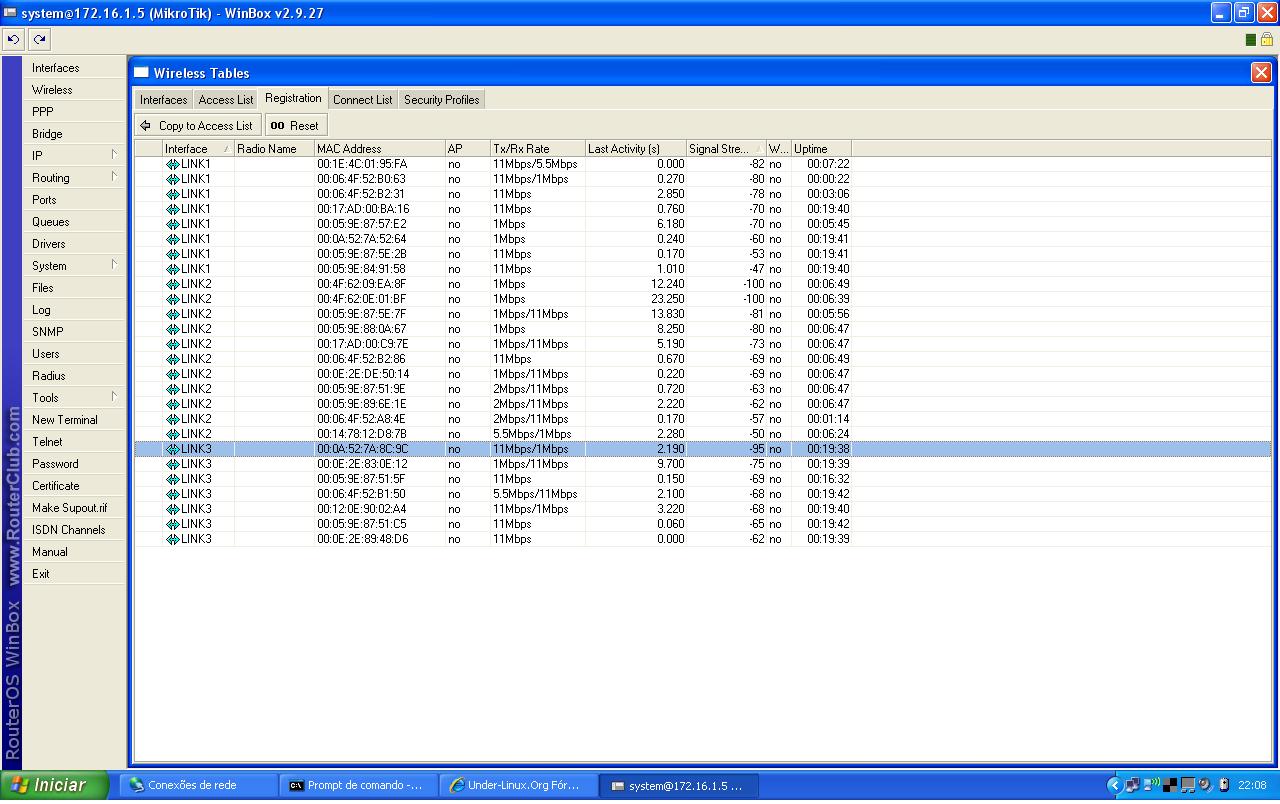The image size is (1280, 804).
Task: Select MAC address 00:0A:52:7A:8C:9C row
Action: pos(703,449)
